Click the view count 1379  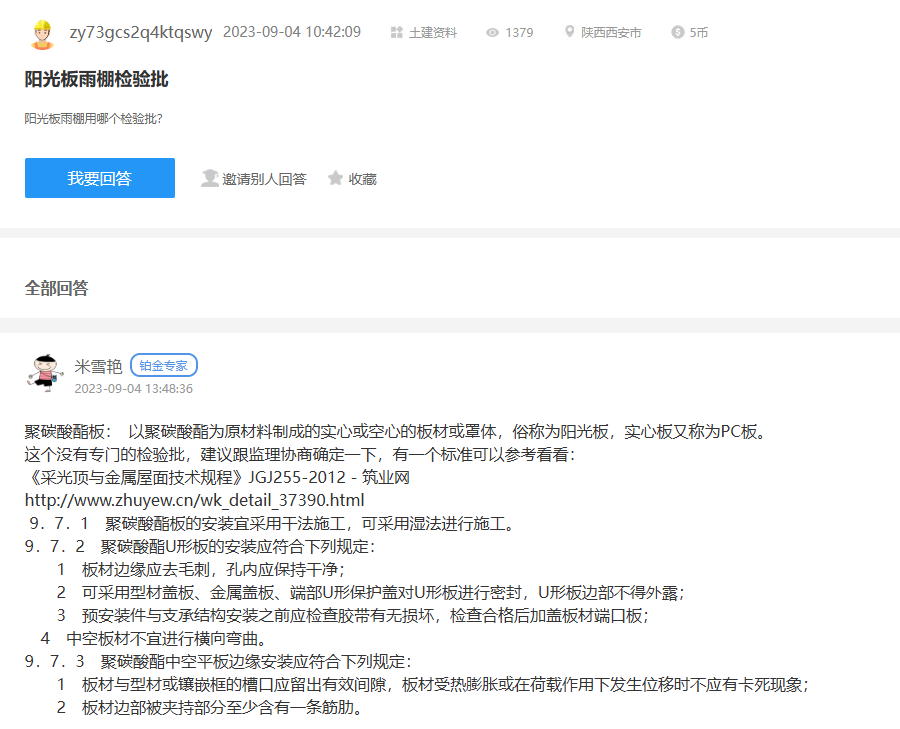tap(519, 33)
